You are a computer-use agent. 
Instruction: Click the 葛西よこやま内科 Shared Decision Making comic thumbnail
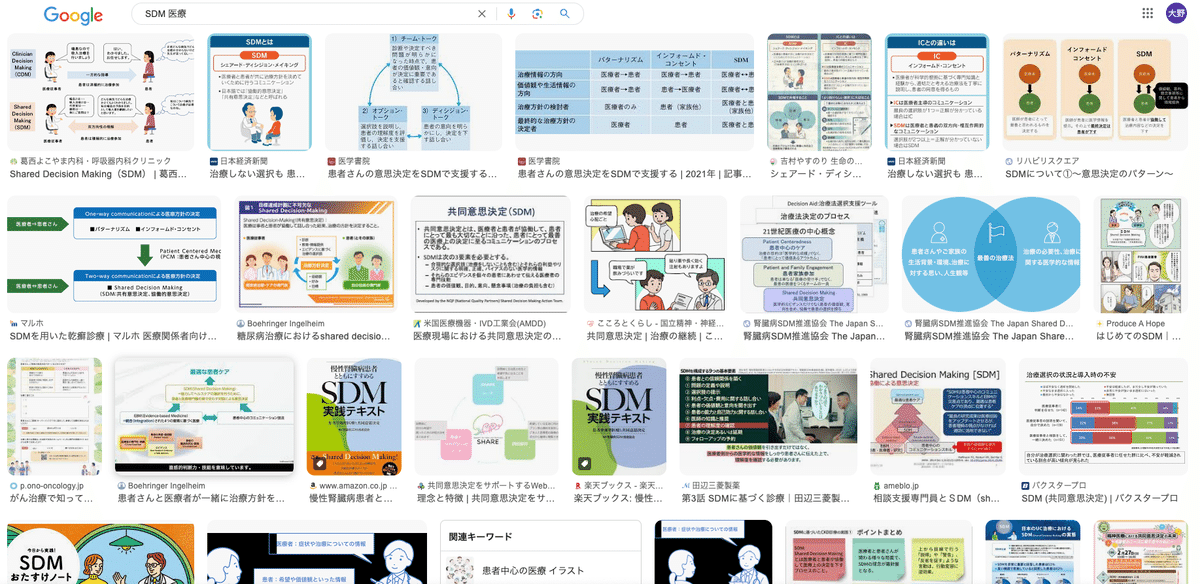100,92
